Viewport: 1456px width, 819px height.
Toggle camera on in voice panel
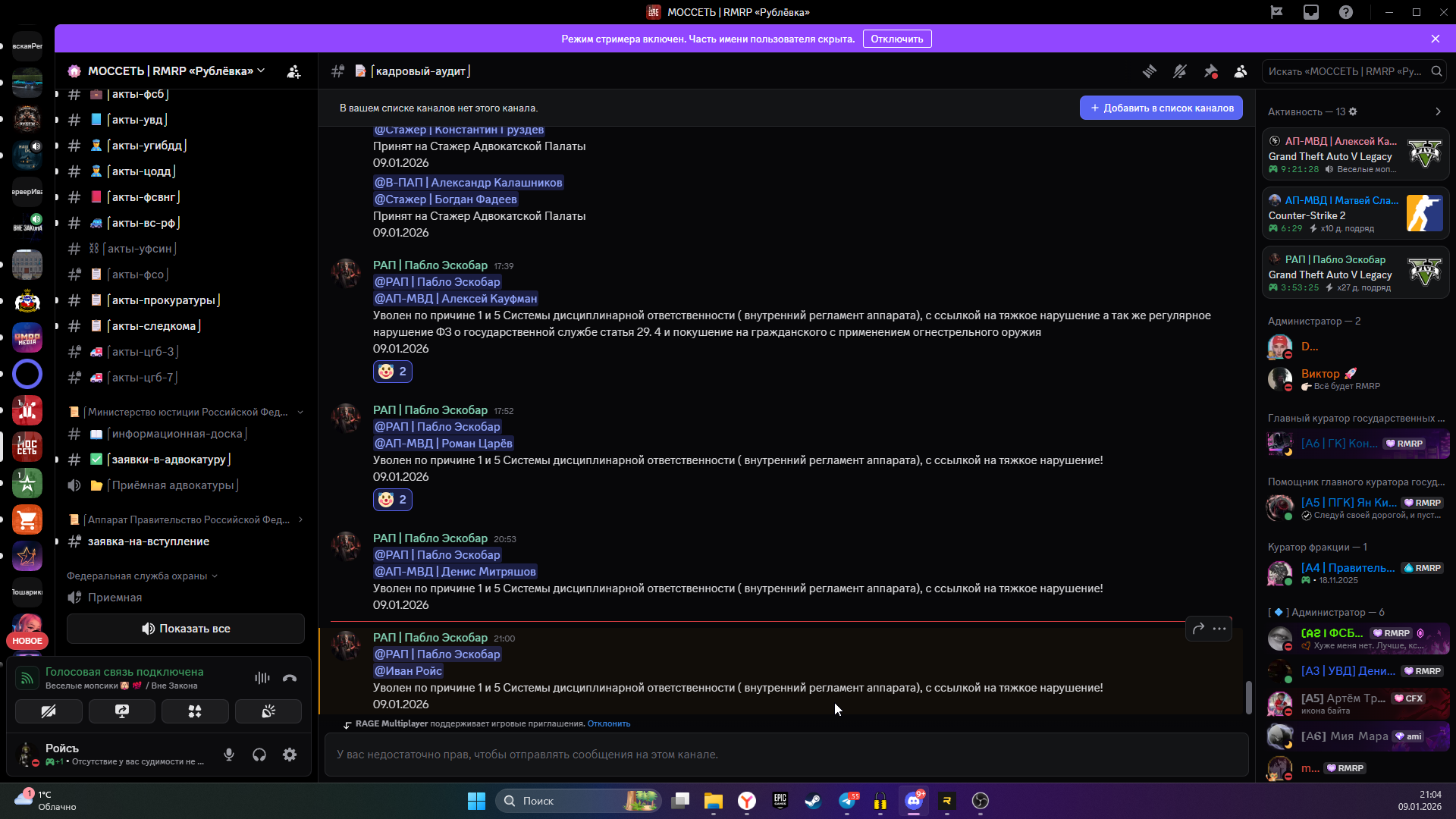(49, 711)
